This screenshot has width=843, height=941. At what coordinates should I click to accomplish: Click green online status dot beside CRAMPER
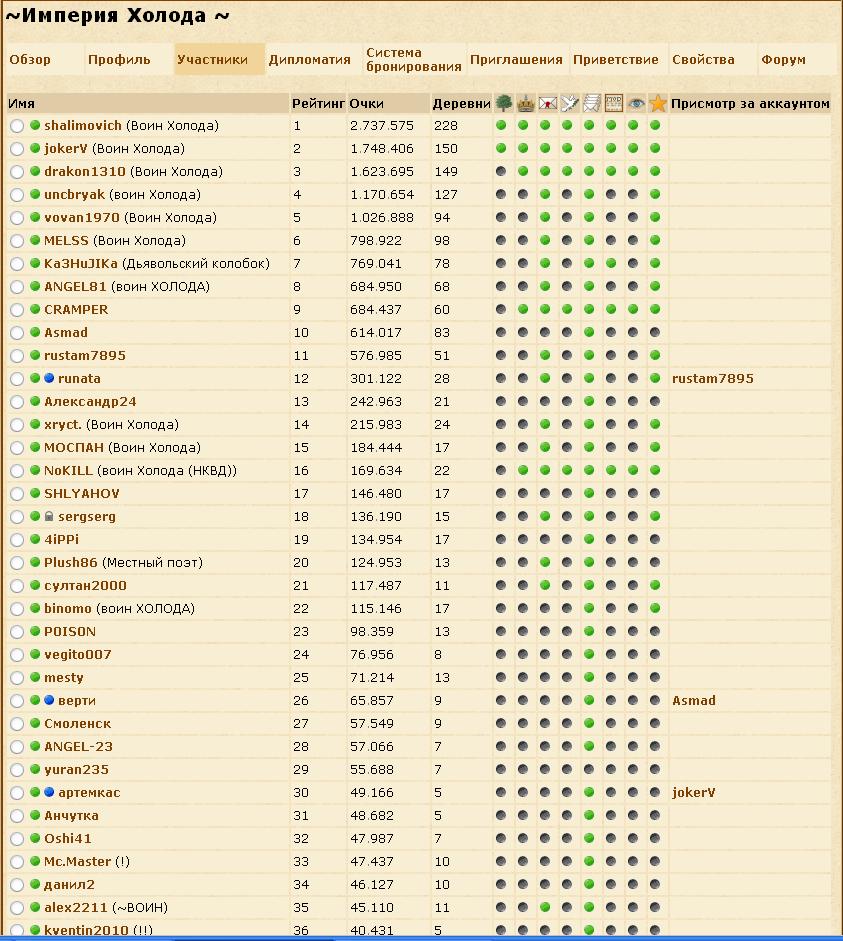point(35,309)
